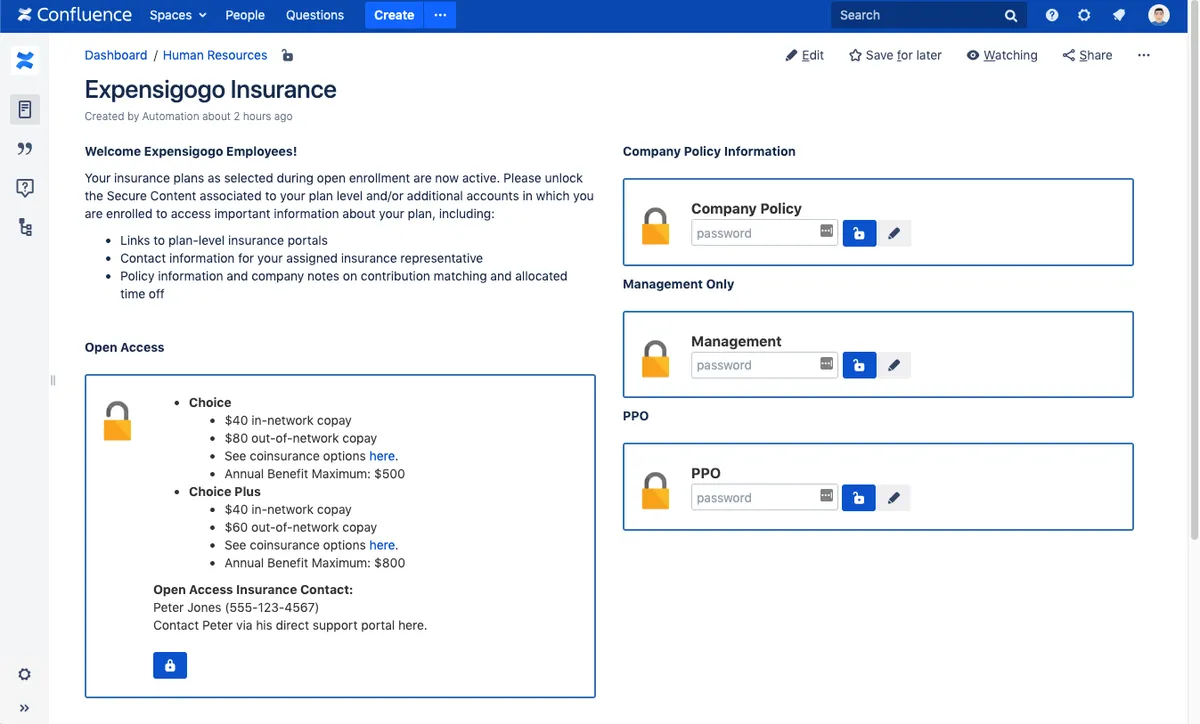Image resolution: width=1200 pixels, height=724 pixels.
Task: Click page restrictions unlock icon
Action: (288, 55)
